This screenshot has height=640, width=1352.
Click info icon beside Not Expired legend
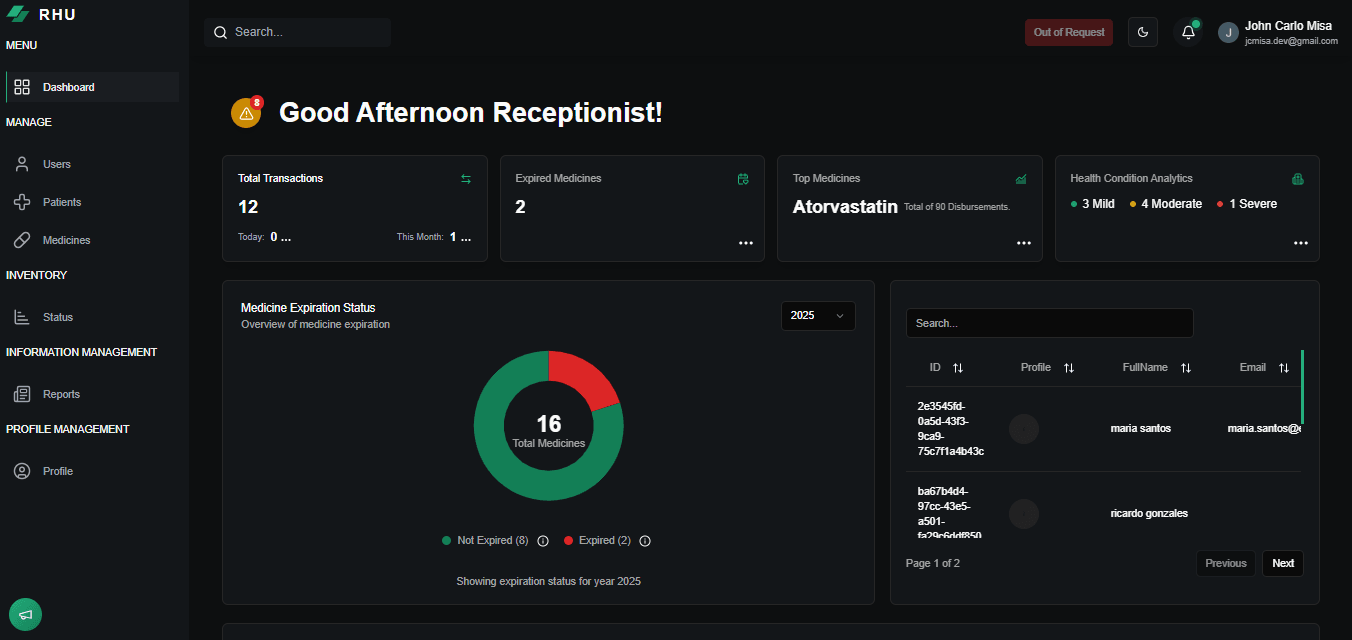543,541
